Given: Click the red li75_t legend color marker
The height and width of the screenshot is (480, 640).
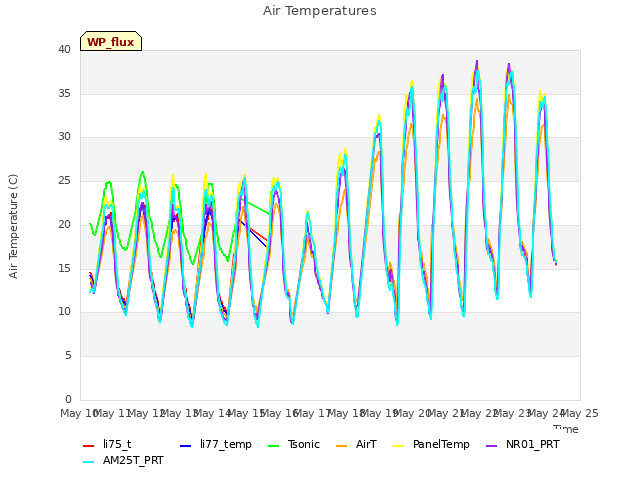Looking at the screenshot, I should [x=89, y=445].
